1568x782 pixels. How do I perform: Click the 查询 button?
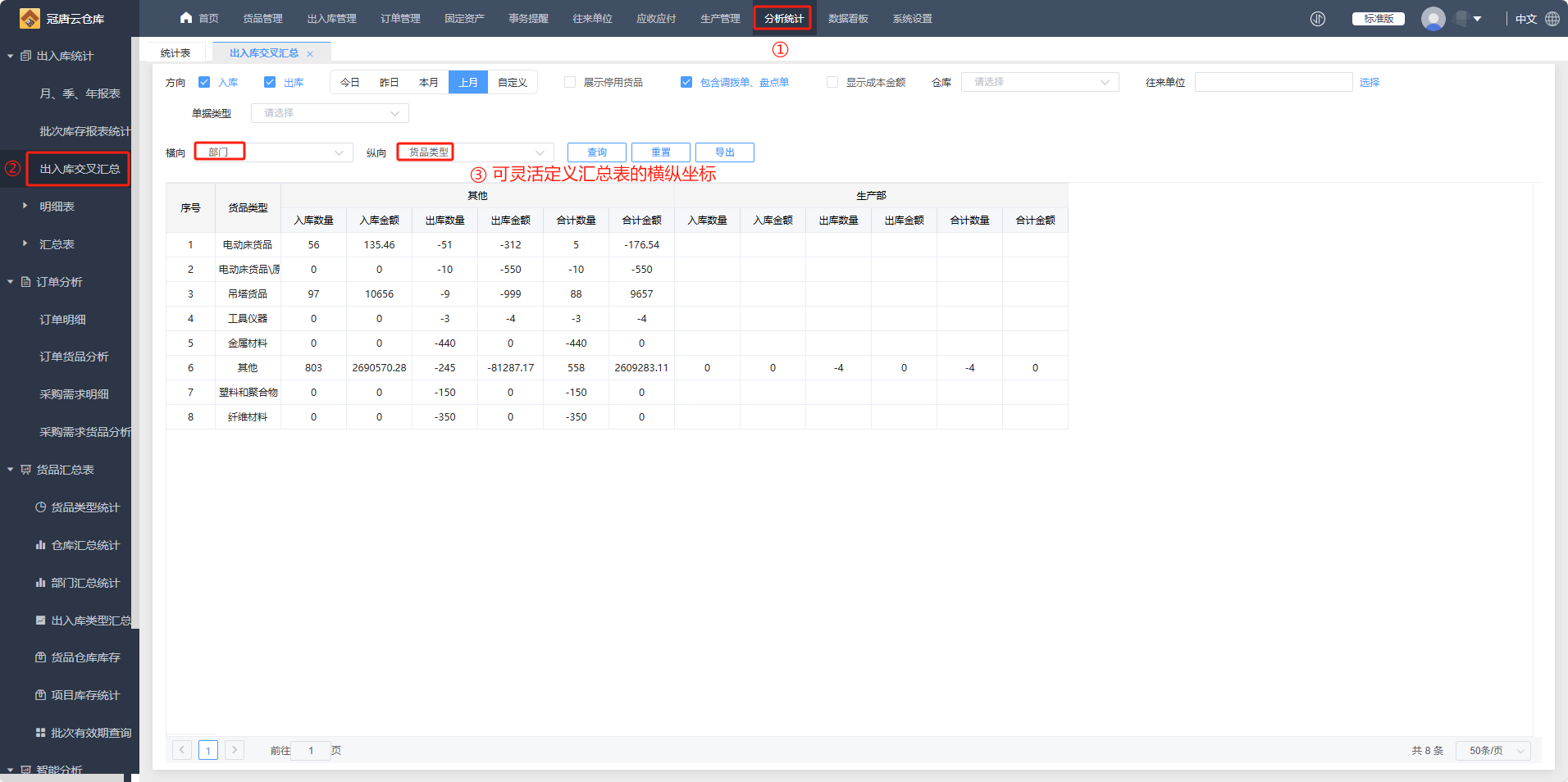tap(597, 152)
